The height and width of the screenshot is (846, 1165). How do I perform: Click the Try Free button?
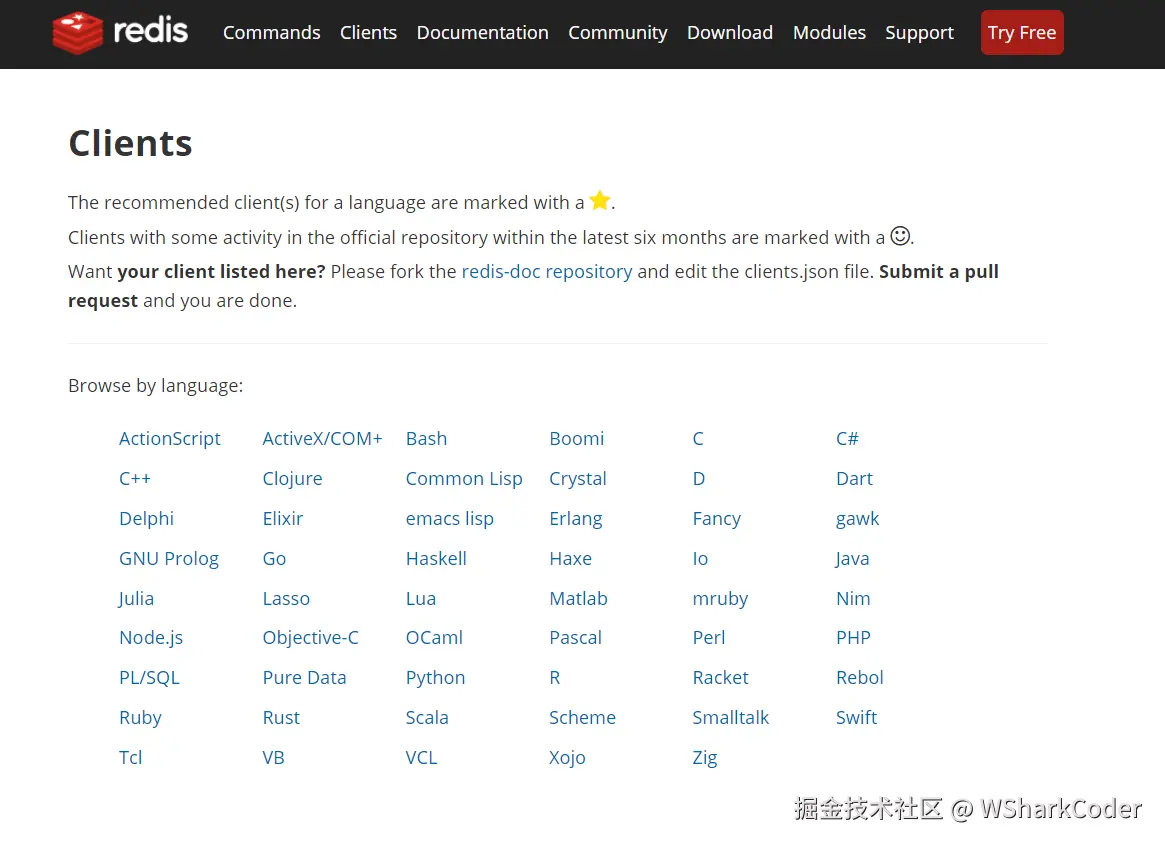(1022, 33)
